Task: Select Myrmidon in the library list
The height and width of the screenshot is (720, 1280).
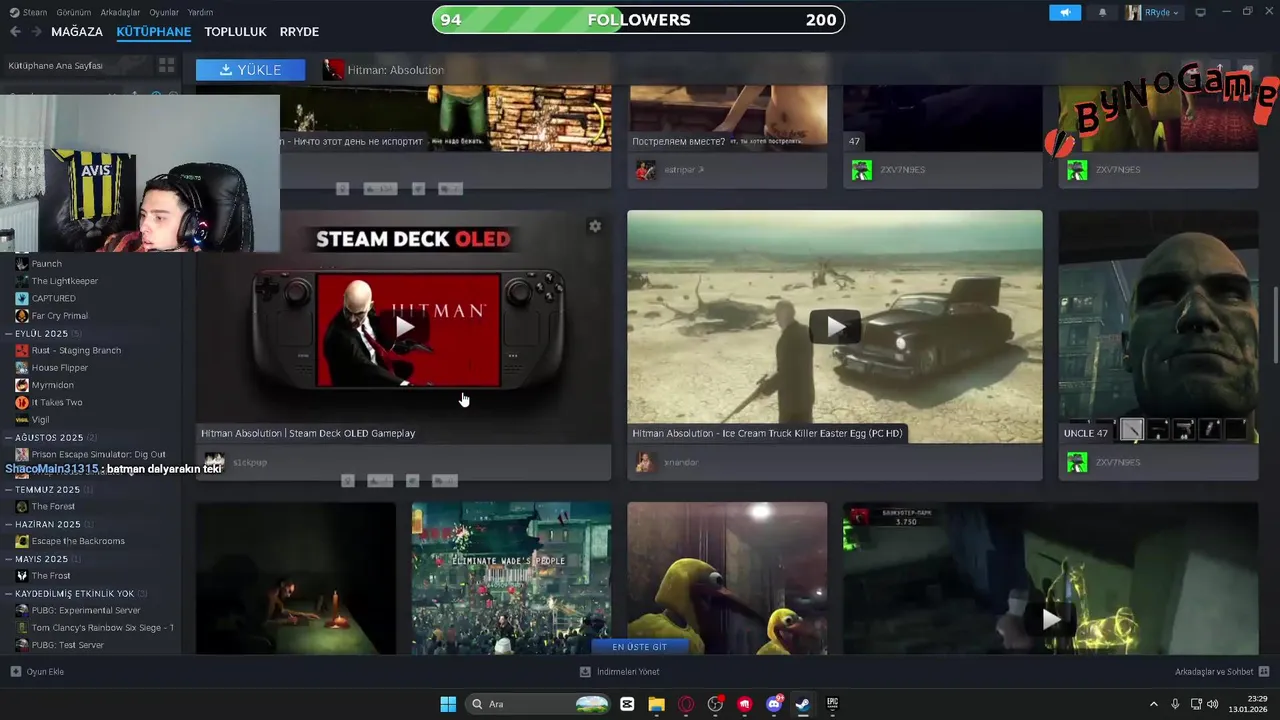Action: [53, 385]
